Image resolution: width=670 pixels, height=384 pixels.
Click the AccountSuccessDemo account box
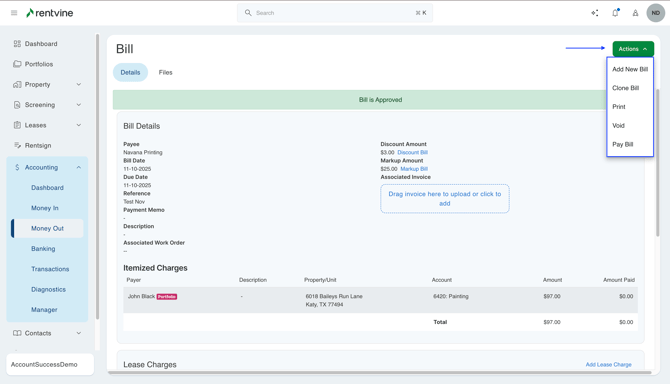pos(50,364)
